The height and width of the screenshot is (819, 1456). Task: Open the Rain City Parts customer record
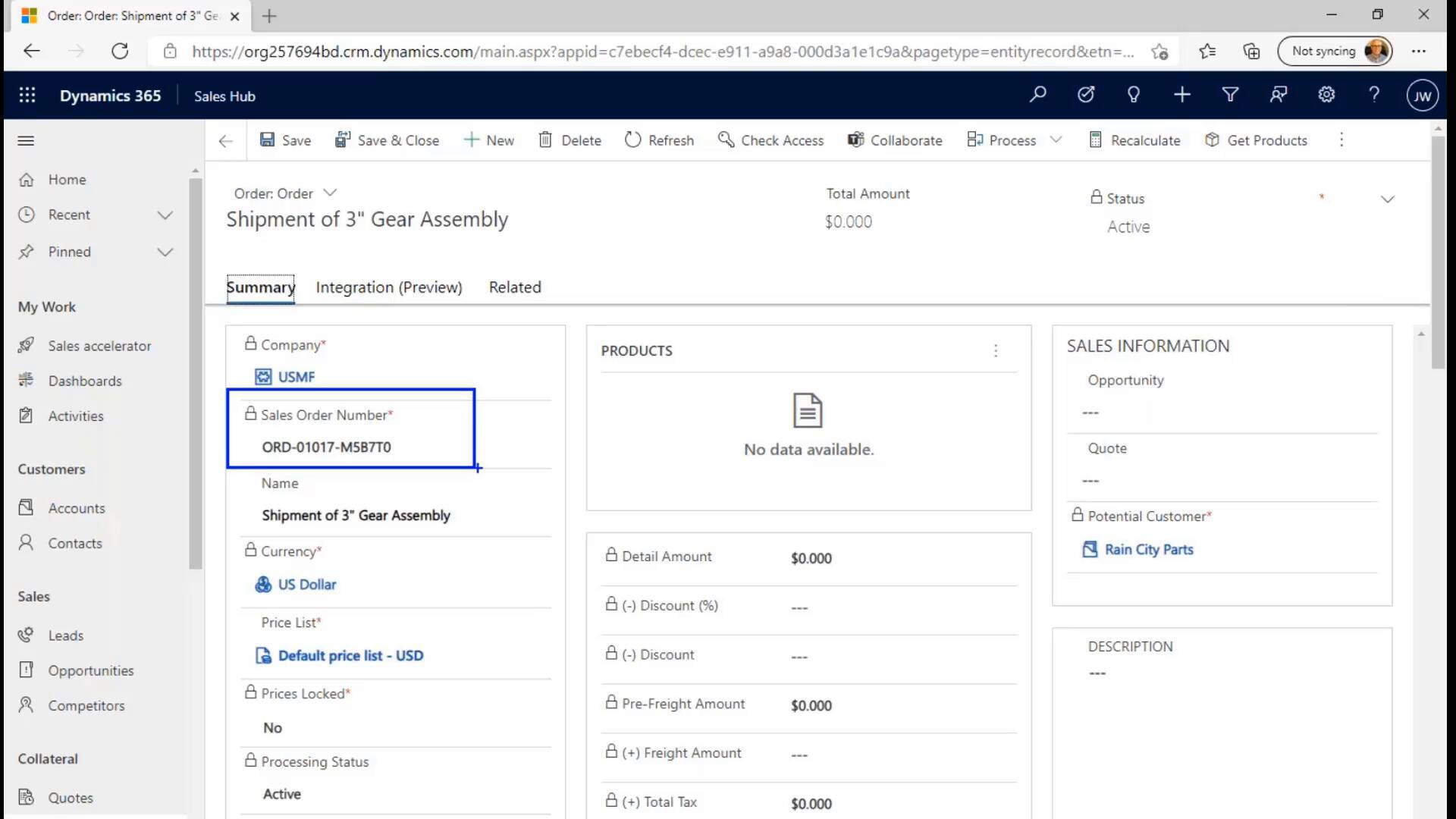(1147, 549)
